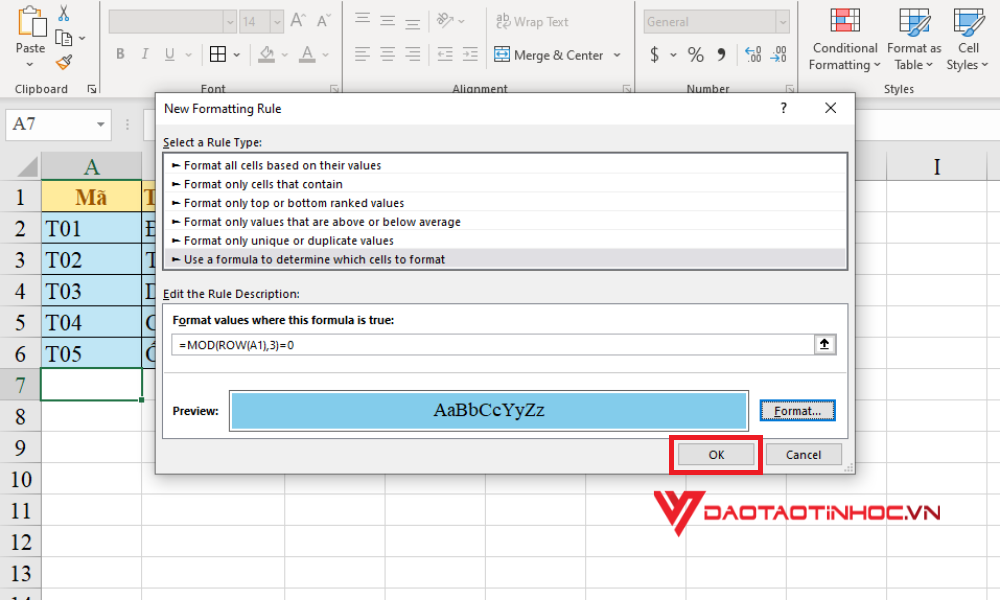Viewport: 1000px width, 600px height.
Task: Click the formula input field
Action: click(x=492, y=344)
